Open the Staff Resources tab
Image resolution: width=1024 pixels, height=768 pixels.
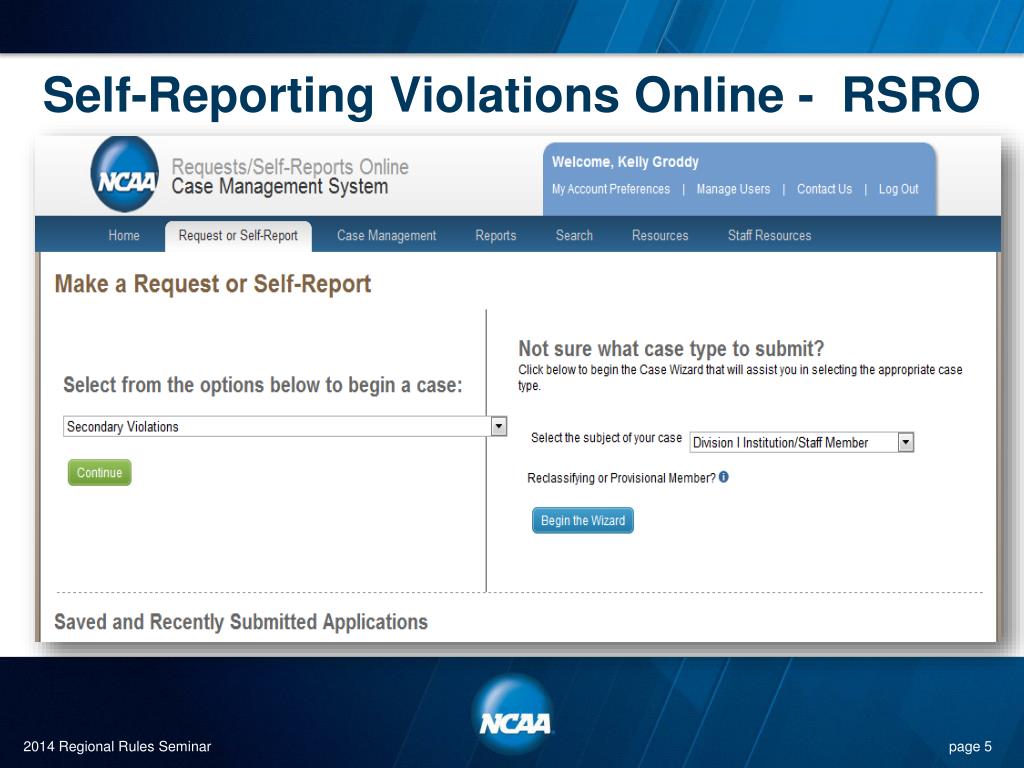(x=769, y=235)
